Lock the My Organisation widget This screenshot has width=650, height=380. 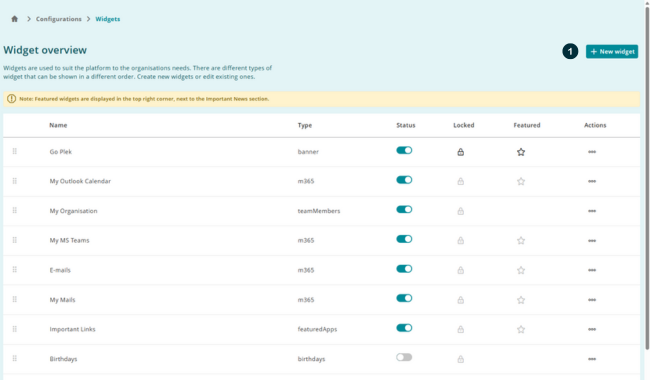tap(461, 211)
